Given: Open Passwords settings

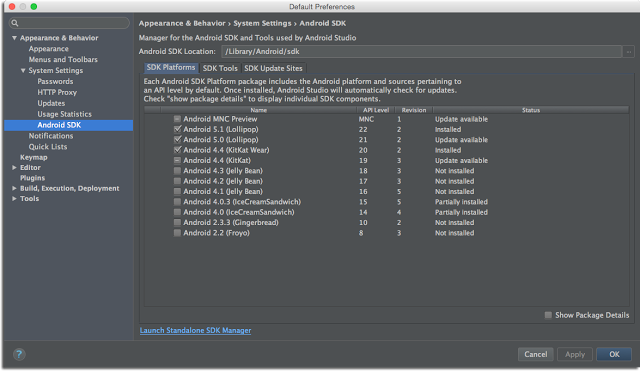Looking at the screenshot, I should pyautogui.click(x=55, y=82).
